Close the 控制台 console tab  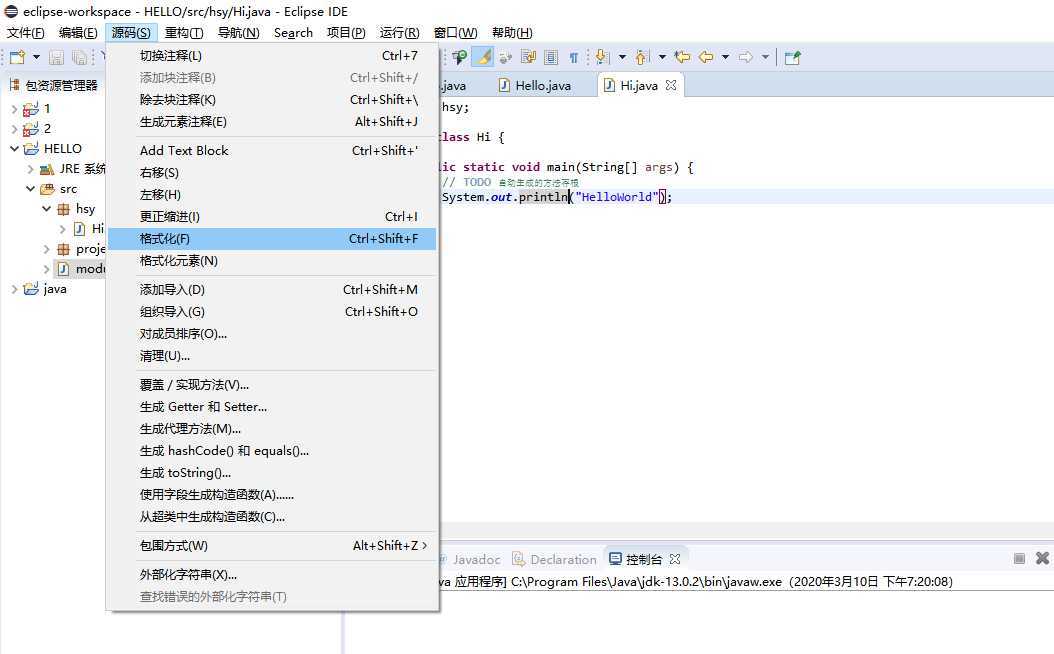(675, 559)
